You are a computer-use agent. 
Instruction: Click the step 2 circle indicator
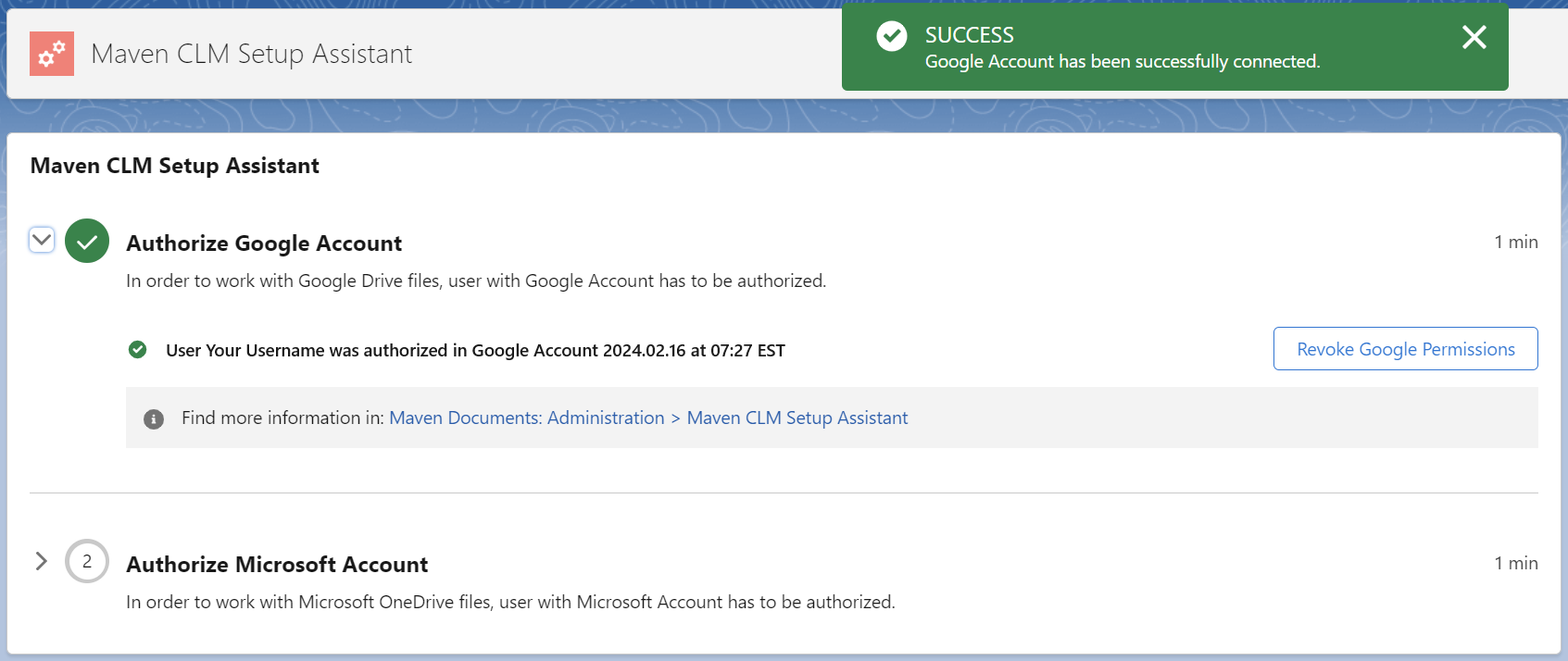[87, 561]
